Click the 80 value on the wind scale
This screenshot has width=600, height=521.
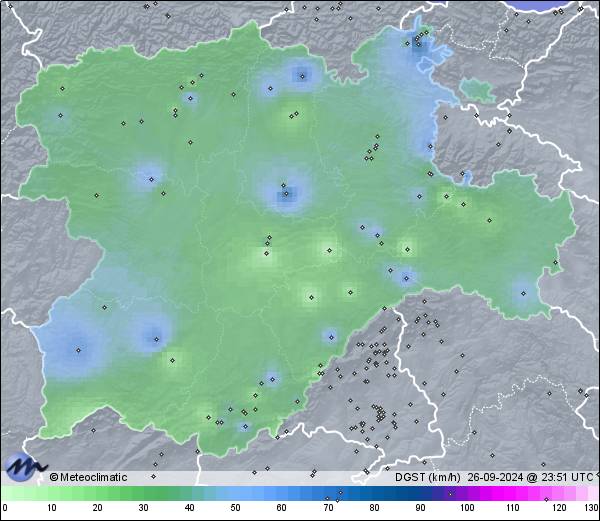point(375,508)
